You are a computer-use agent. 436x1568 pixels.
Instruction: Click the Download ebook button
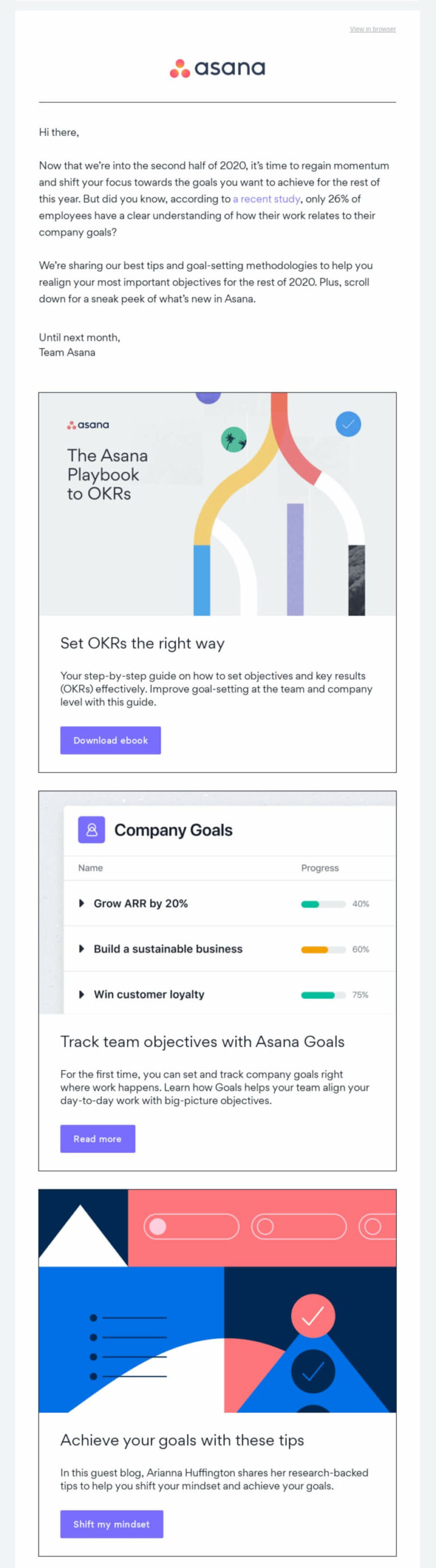click(110, 740)
